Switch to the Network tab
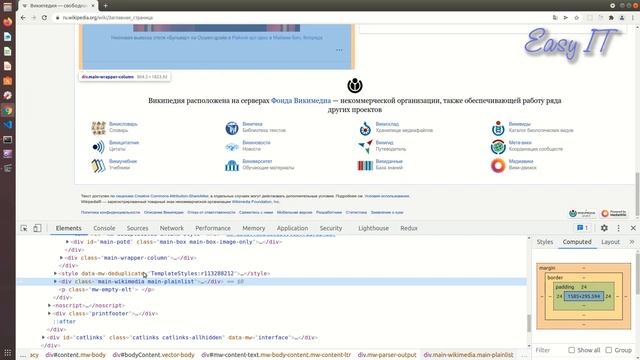Screen dimensions: 640x360 coord(171,228)
